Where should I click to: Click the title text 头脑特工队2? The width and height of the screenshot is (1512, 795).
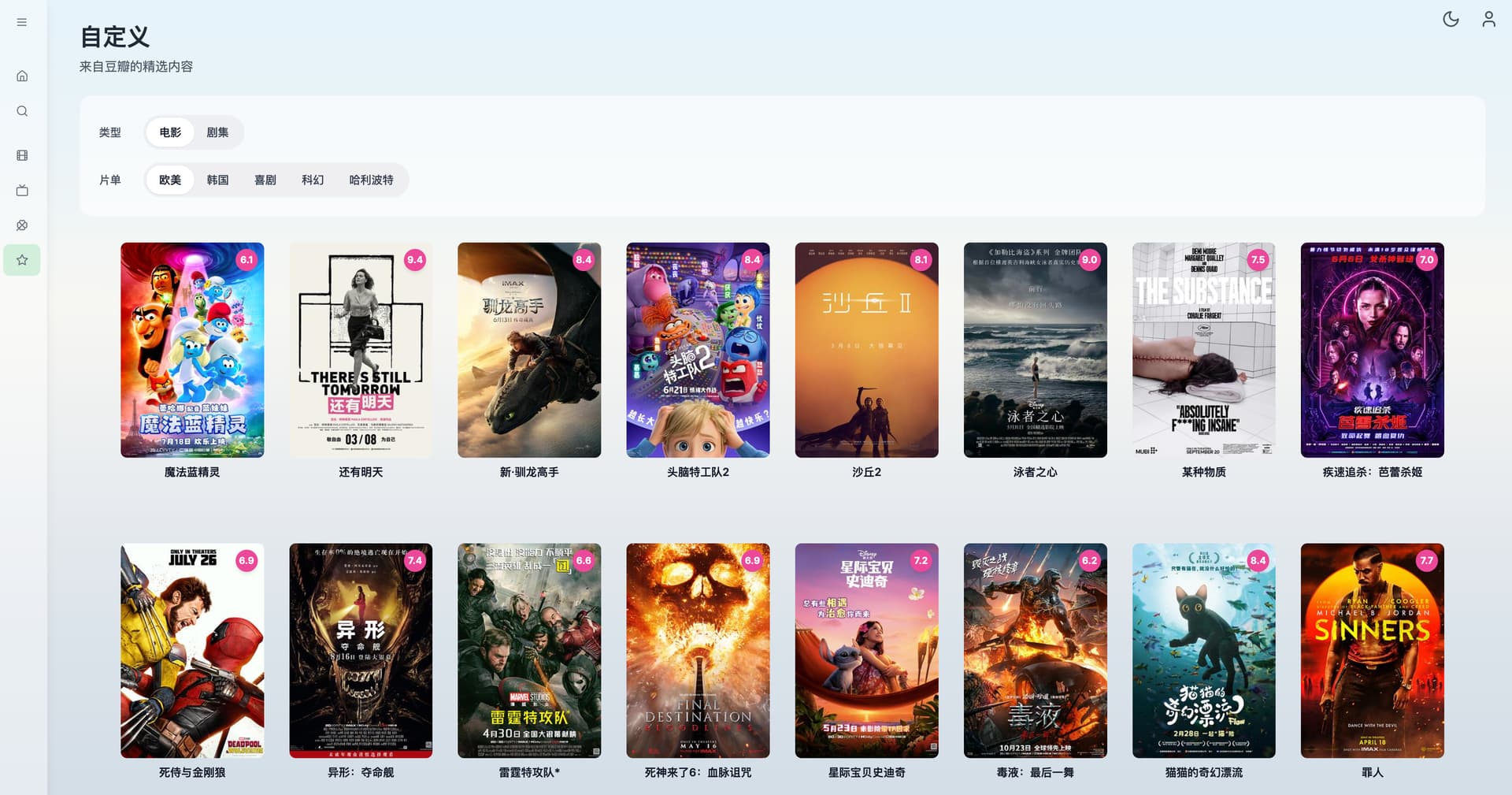tap(698, 472)
